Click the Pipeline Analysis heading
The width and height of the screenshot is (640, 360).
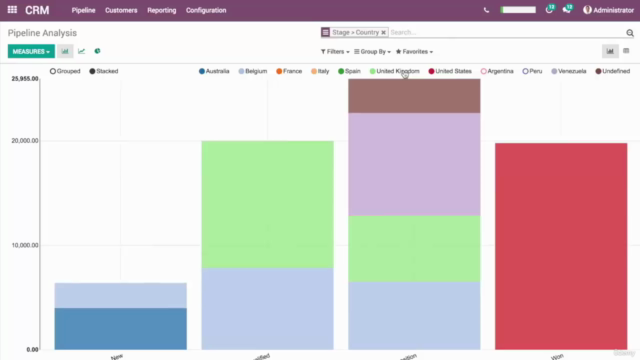tap(42, 33)
